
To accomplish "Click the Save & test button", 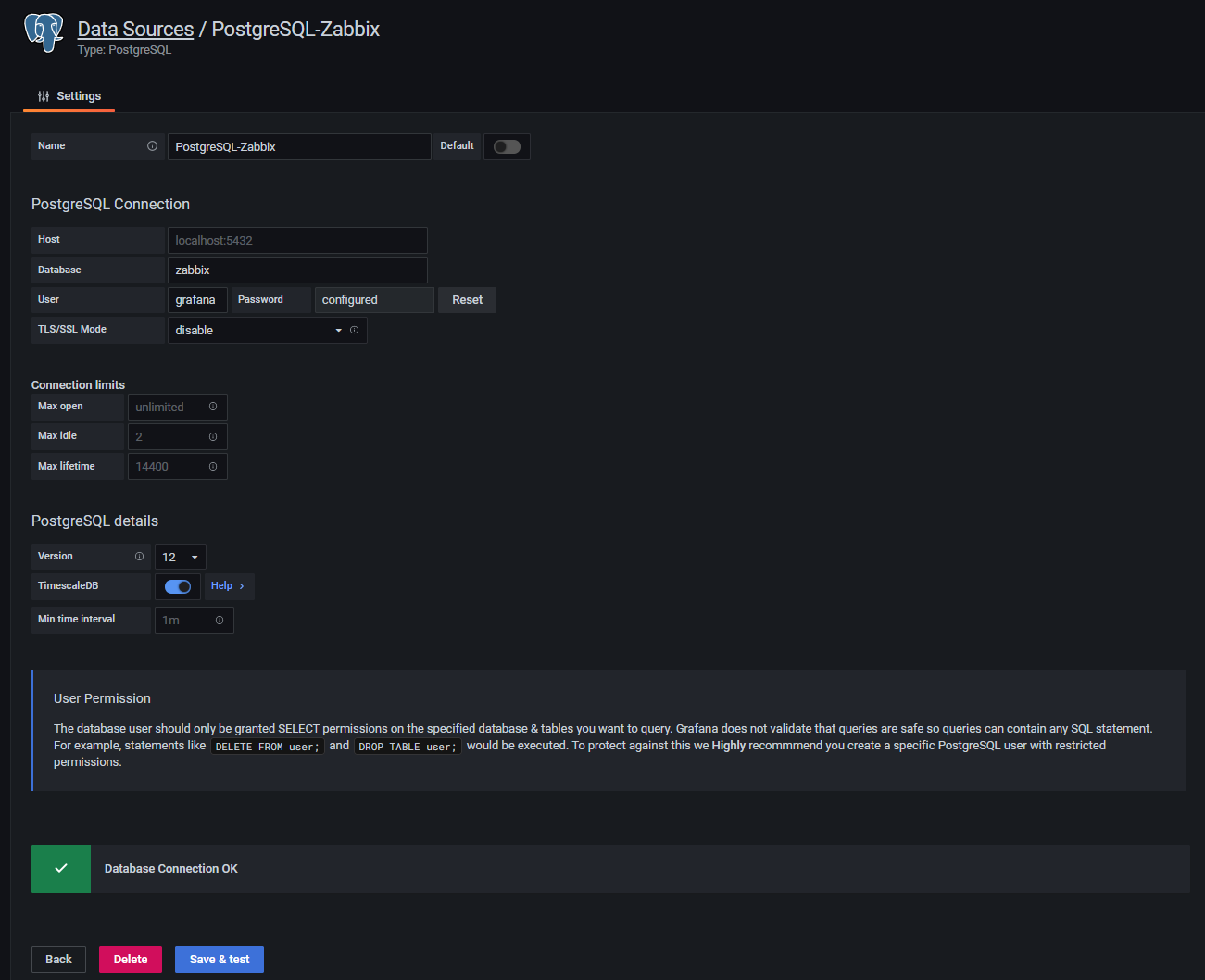I will (220, 959).
